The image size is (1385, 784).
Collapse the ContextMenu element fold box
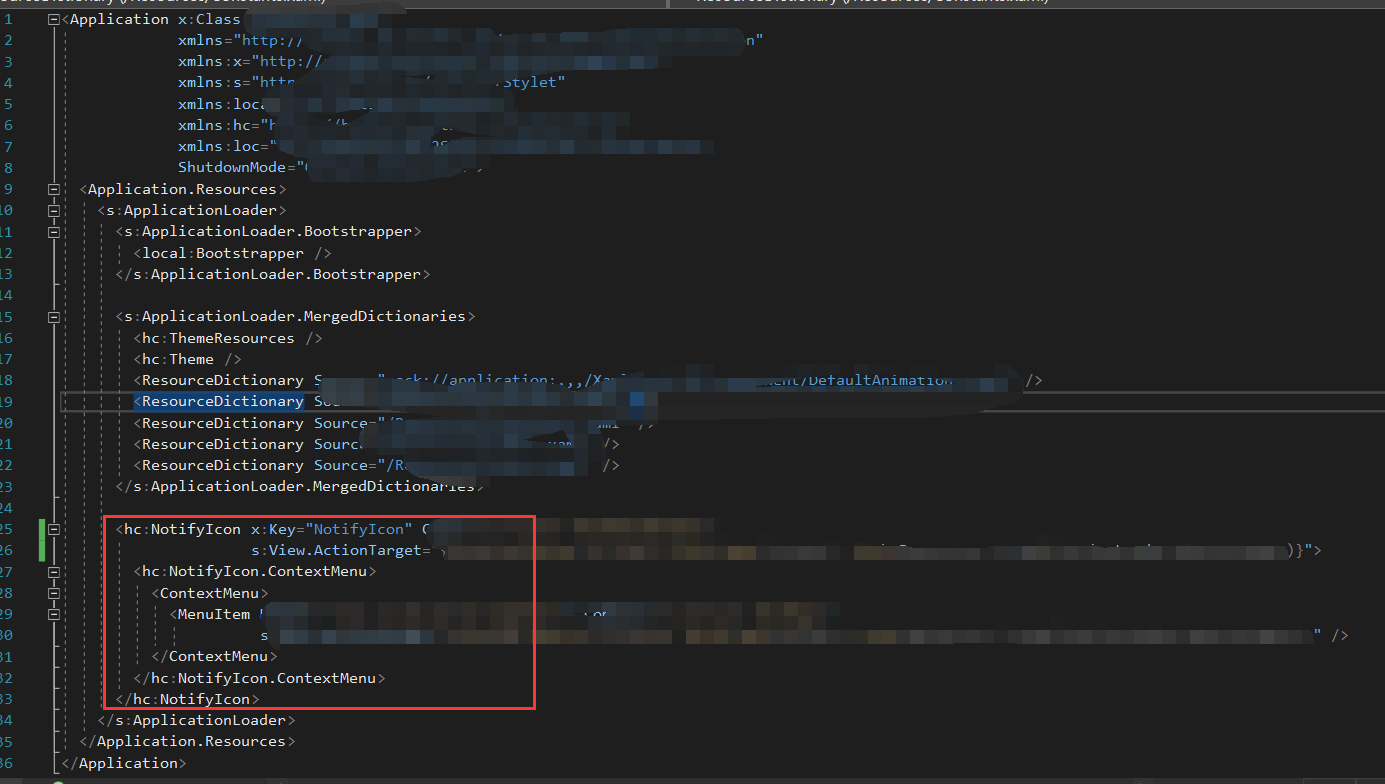53,592
